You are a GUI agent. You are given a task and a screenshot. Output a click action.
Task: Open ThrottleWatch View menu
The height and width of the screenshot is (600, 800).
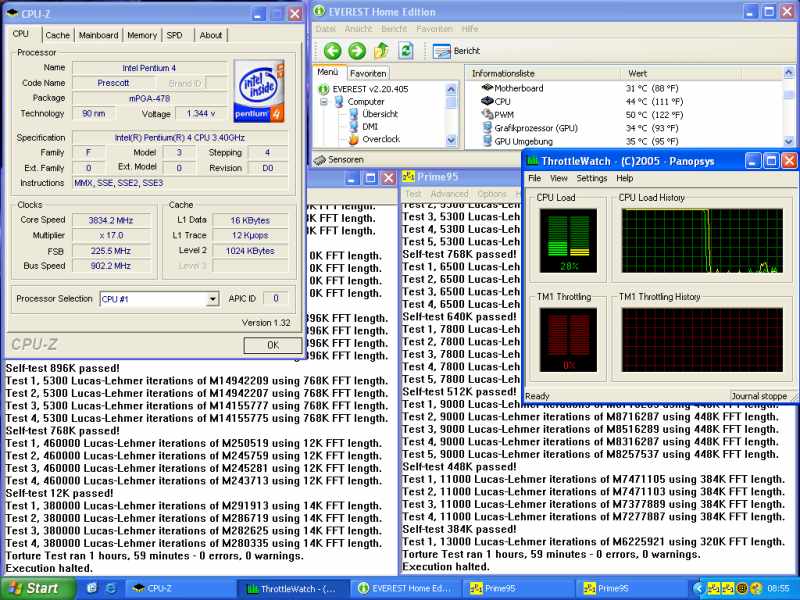[559, 178]
